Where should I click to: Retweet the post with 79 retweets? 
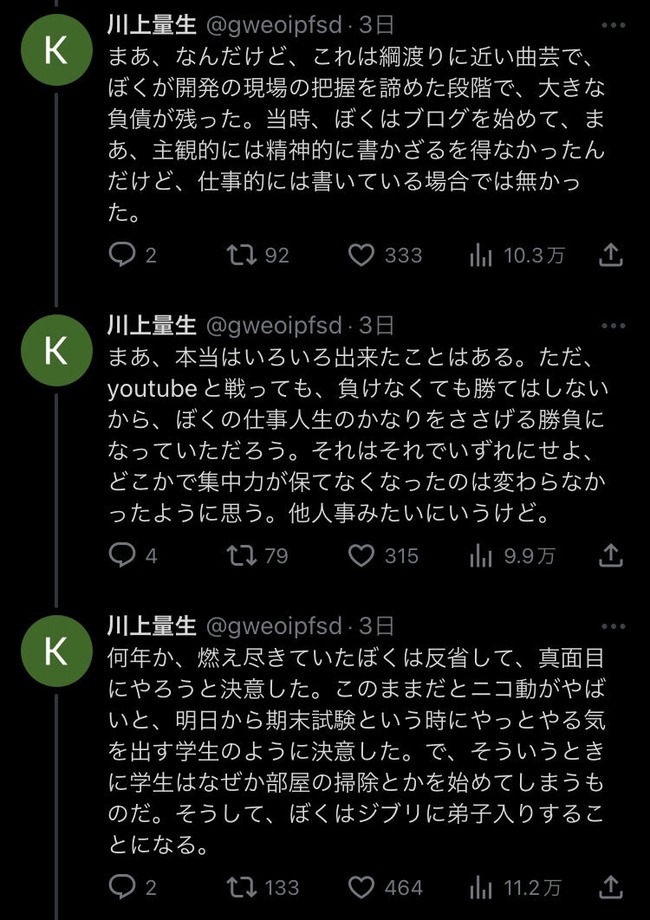pyautogui.click(x=258, y=556)
